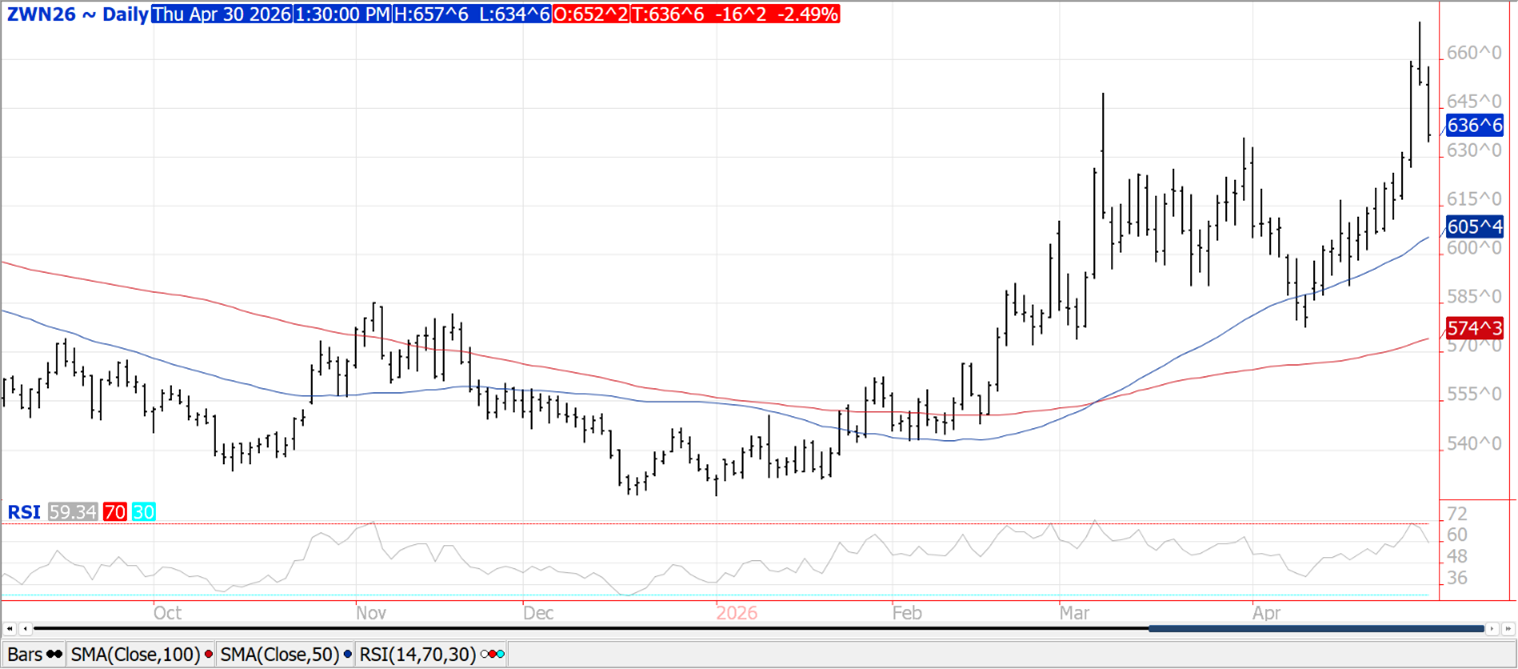Click the Bars chart type button
Screen dimensions: 1518x669
coord(26,653)
